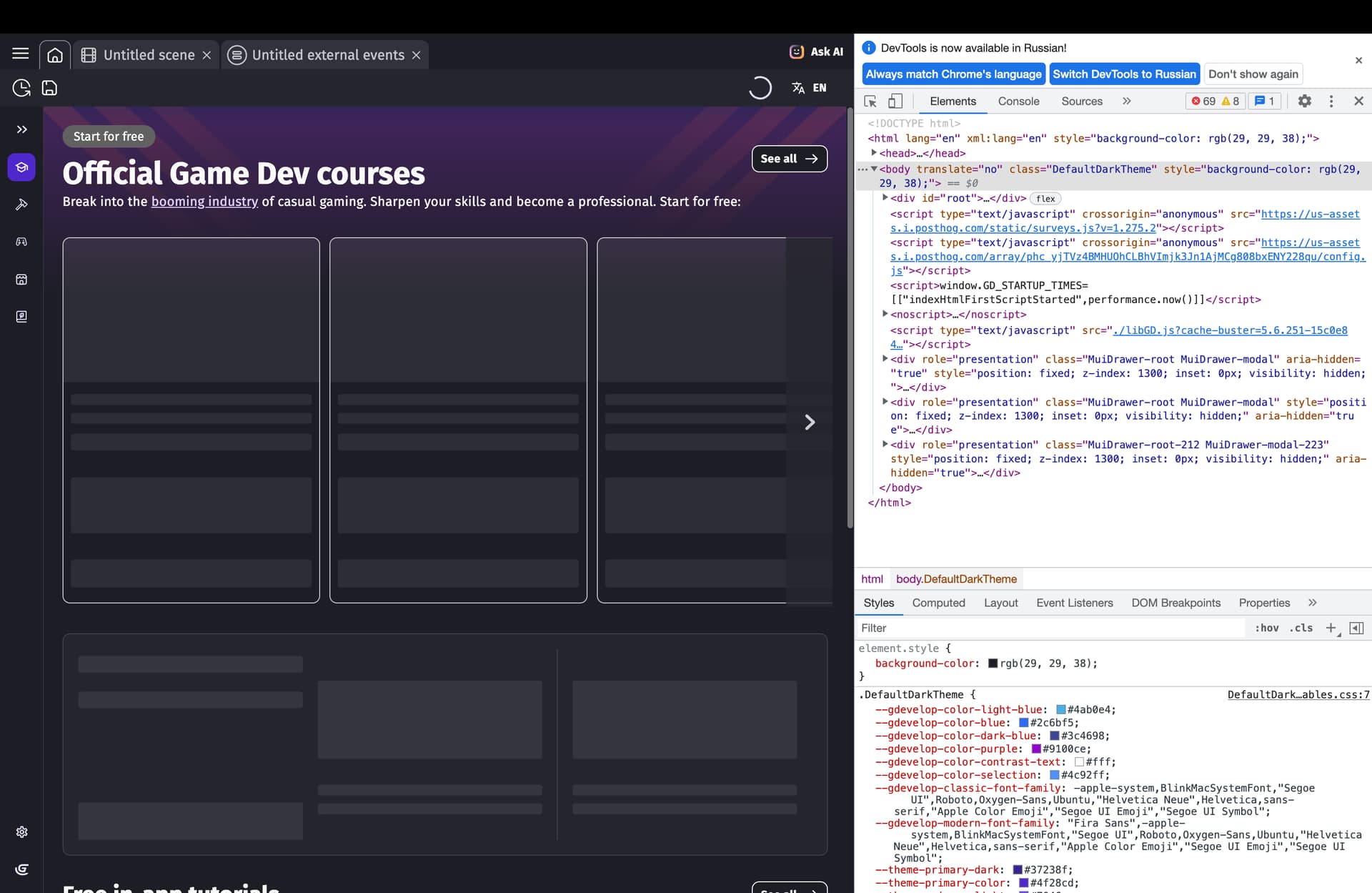Screen dimensions: 1372x893
Task: Click the Start for free button
Action: (108, 136)
